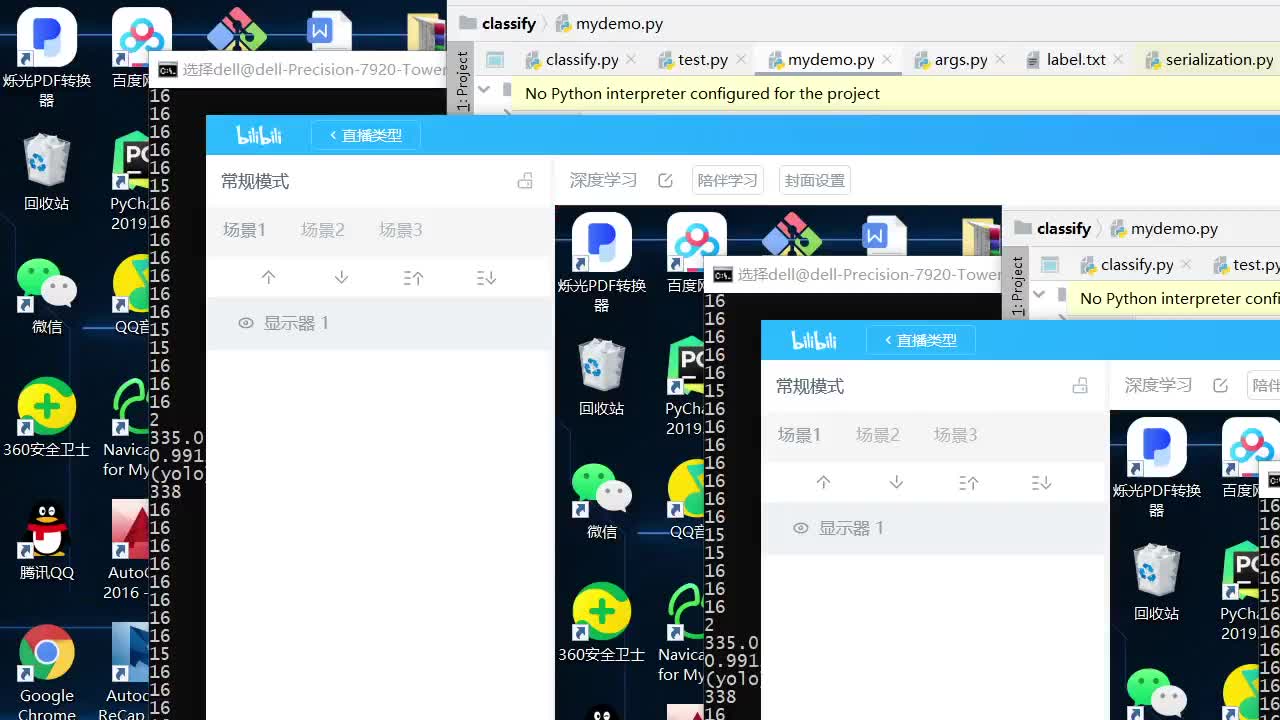This screenshot has width=1280, height=720.
Task: Click the outer 陪伴学习 button
Action: (728, 181)
